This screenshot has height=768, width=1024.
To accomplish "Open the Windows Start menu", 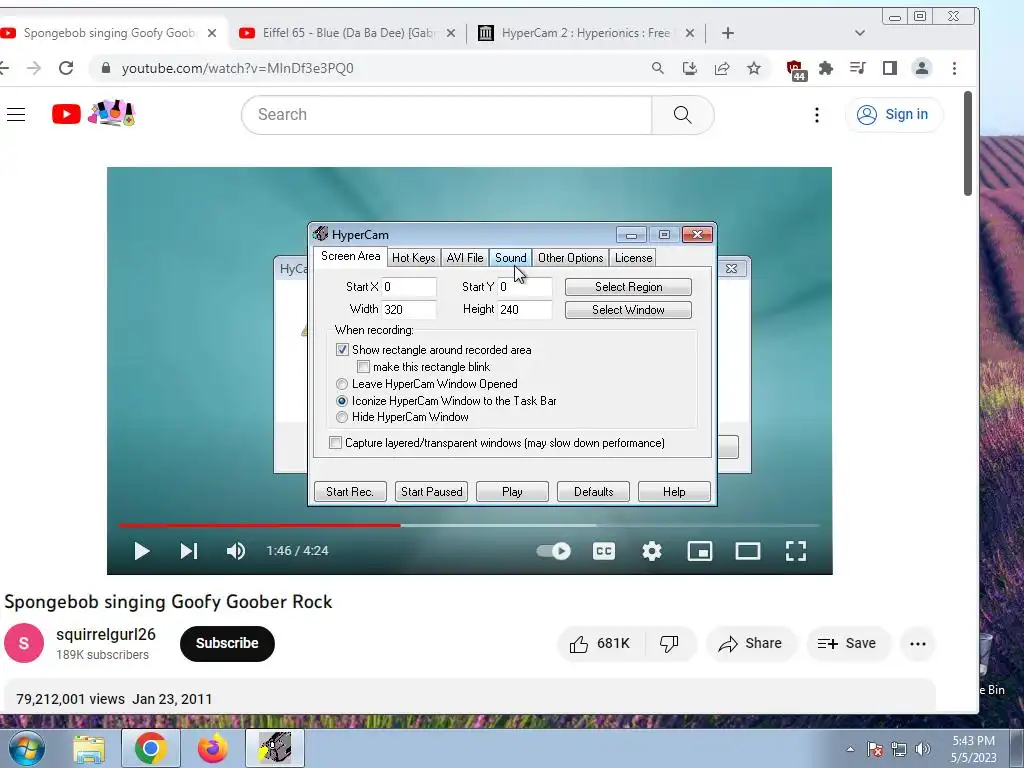I will pos(26,748).
